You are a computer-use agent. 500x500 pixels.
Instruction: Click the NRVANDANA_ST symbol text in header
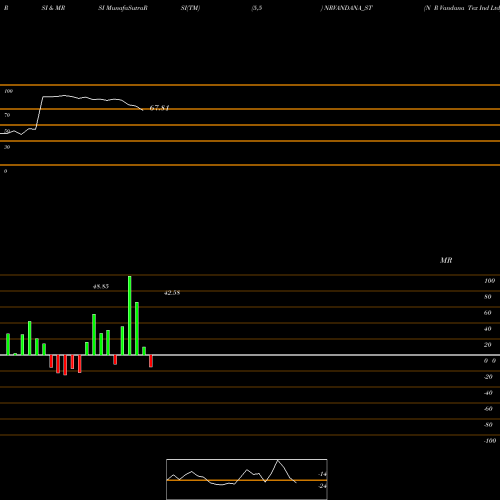(x=348, y=8)
